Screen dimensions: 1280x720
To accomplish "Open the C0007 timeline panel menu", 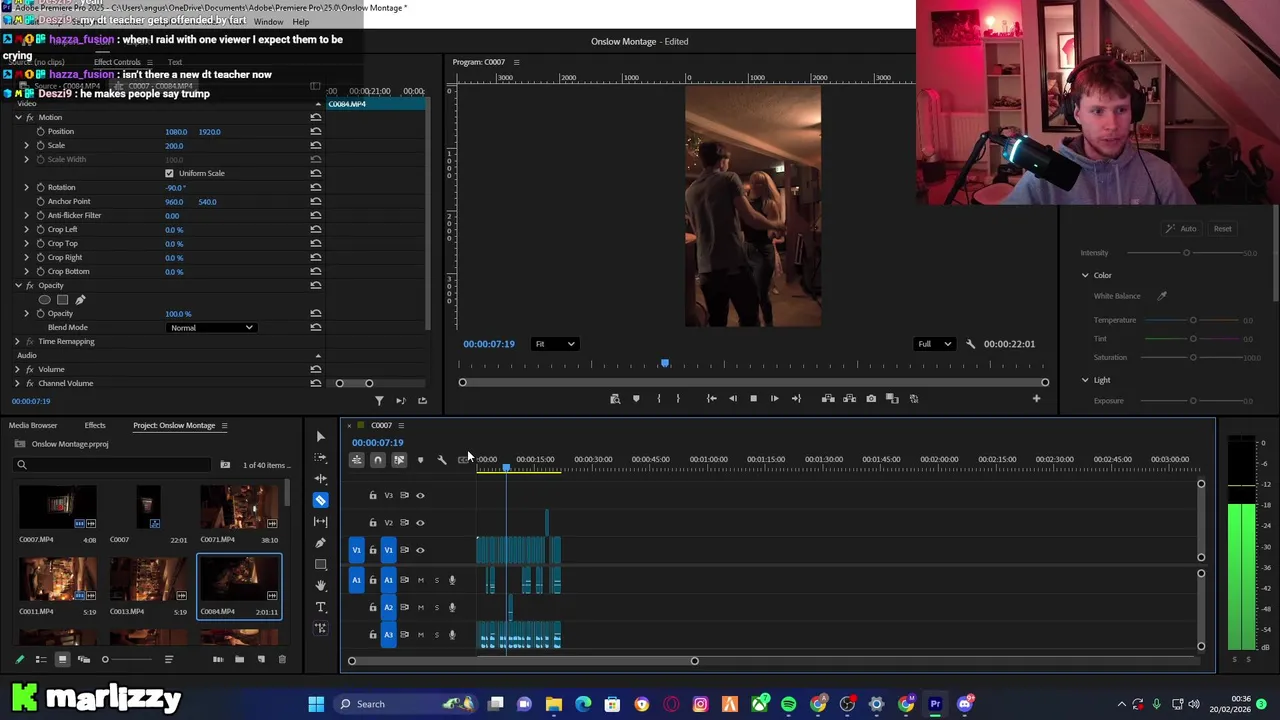I will coord(401,425).
